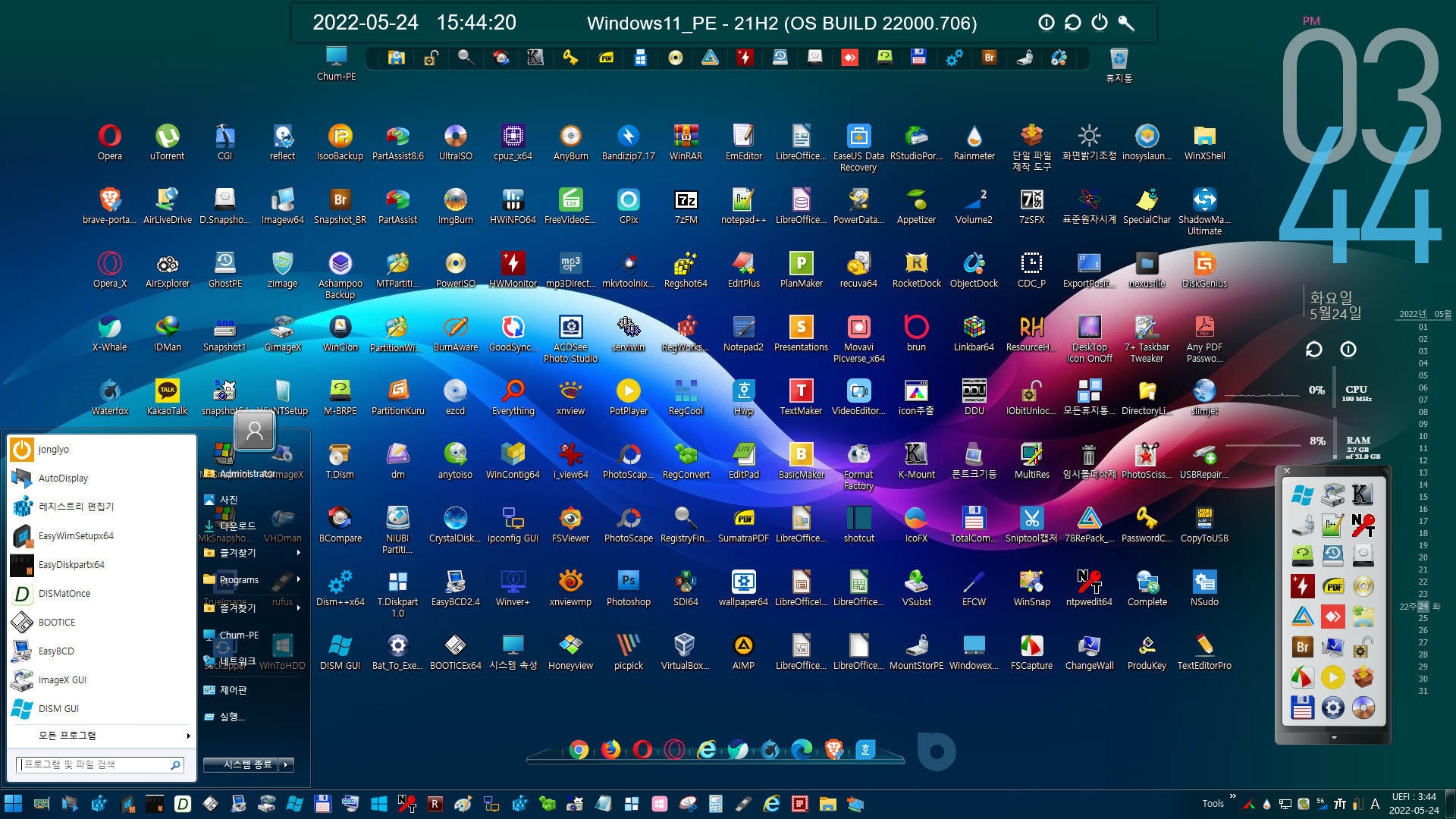Image resolution: width=1456 pixels, height=819 pixels.
Task: Open shutdown options arrow beside 시스템 종료
Action: coord(287,764)
